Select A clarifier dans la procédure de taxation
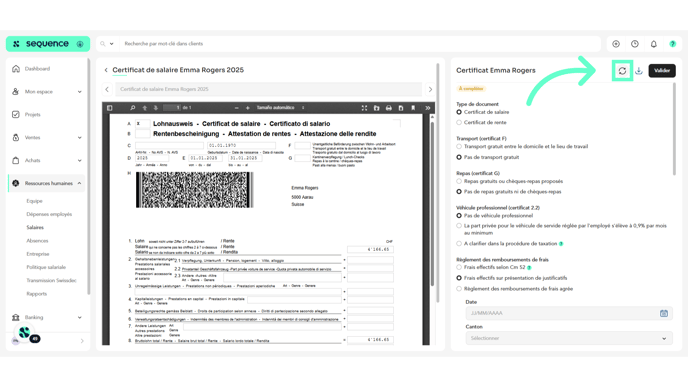The width and height of the screenshot is (688, 387). click(459, 244)
